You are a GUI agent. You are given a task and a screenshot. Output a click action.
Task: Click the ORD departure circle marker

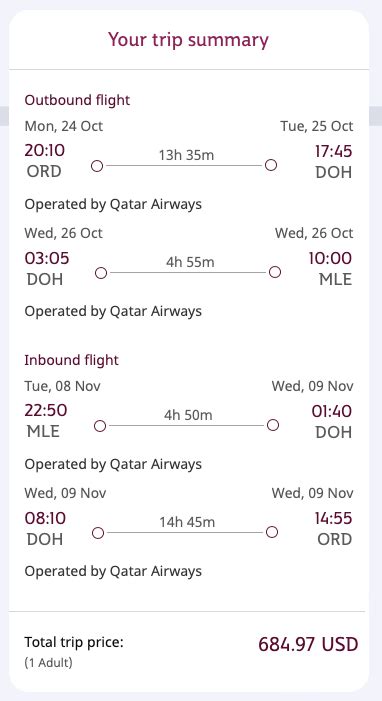click(x=97, y=166)
